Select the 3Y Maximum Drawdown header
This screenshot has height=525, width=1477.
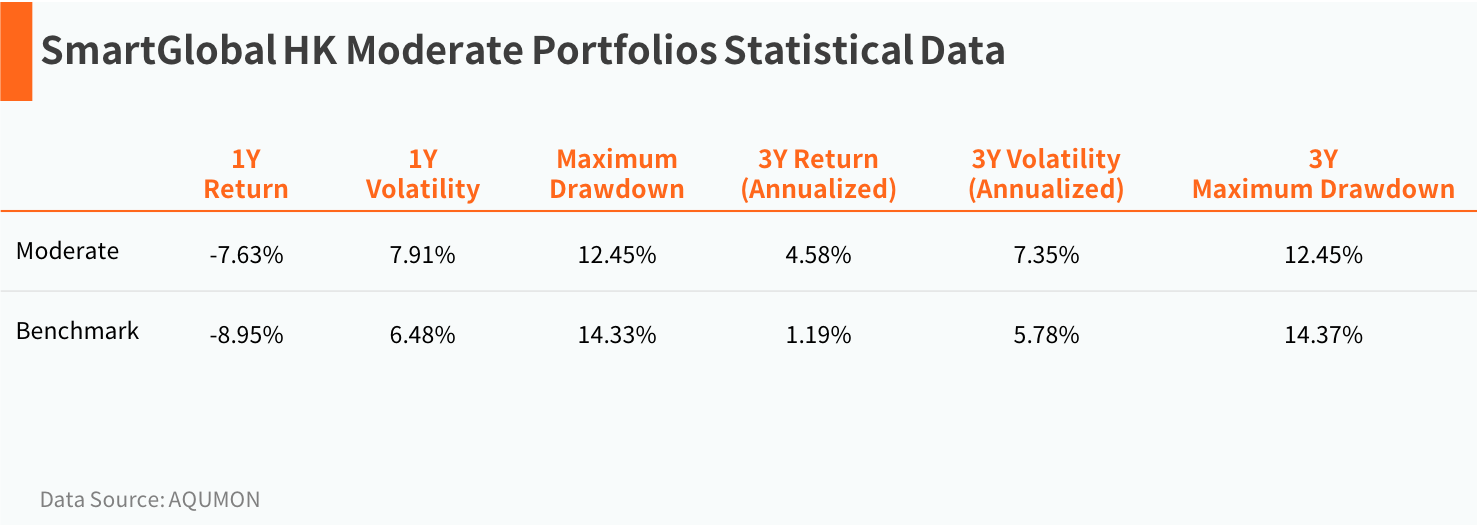pyautogui.click(x=1323, y=174)
